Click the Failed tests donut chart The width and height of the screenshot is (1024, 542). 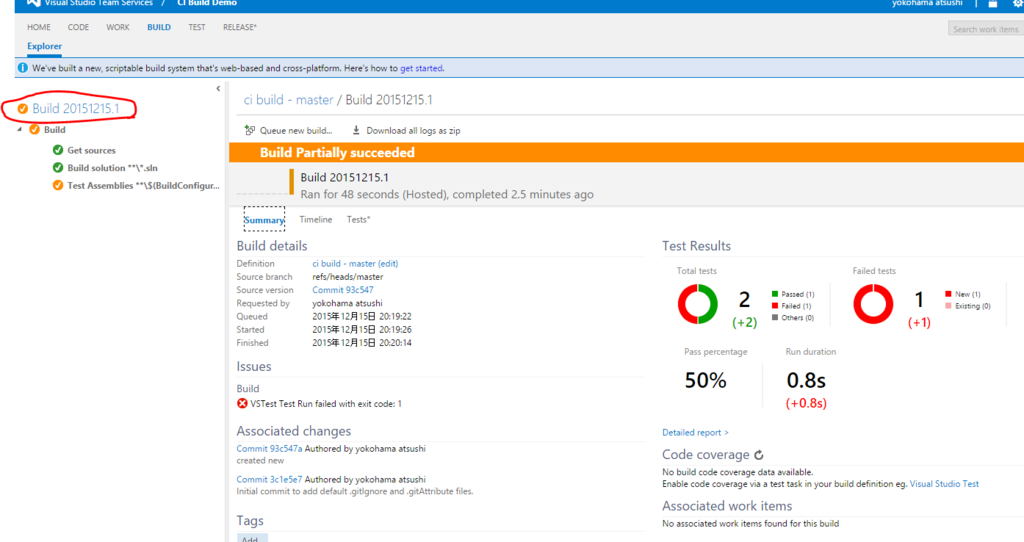pos(873,304)
